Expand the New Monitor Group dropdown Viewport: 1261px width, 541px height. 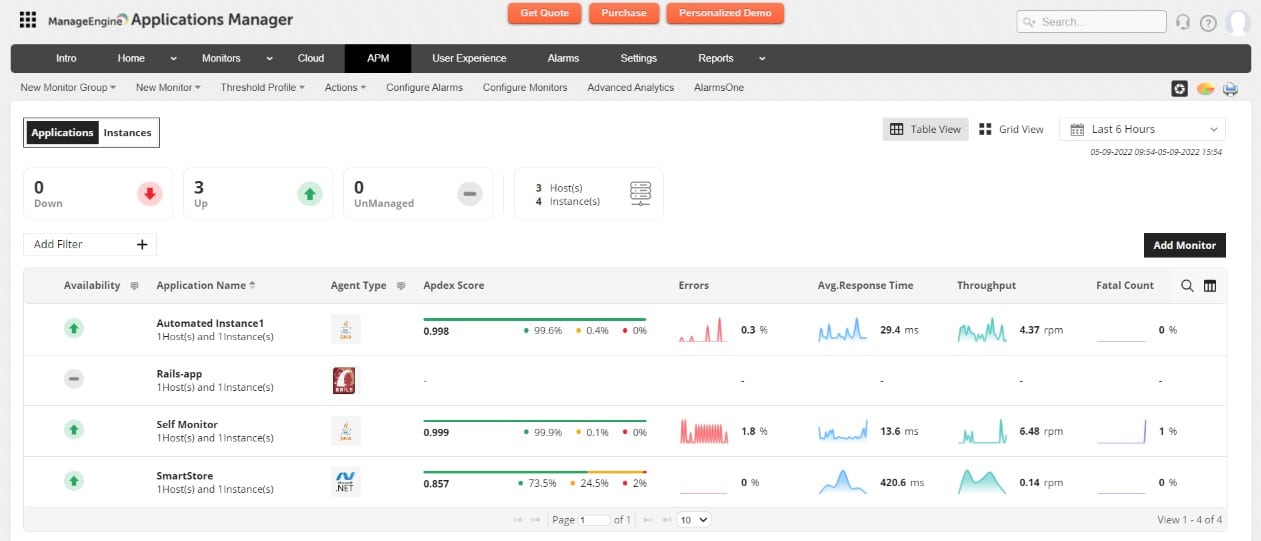click(x=68, y=88)
